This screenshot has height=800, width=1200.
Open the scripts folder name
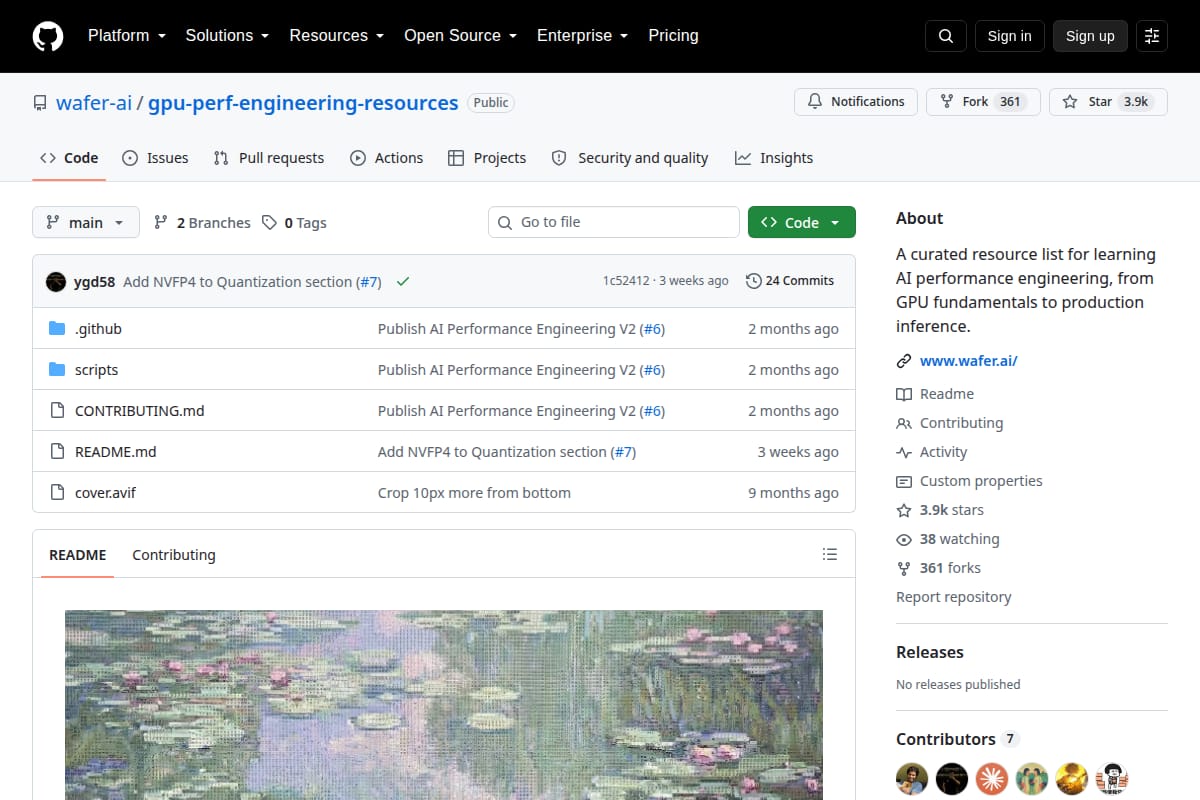96,370
